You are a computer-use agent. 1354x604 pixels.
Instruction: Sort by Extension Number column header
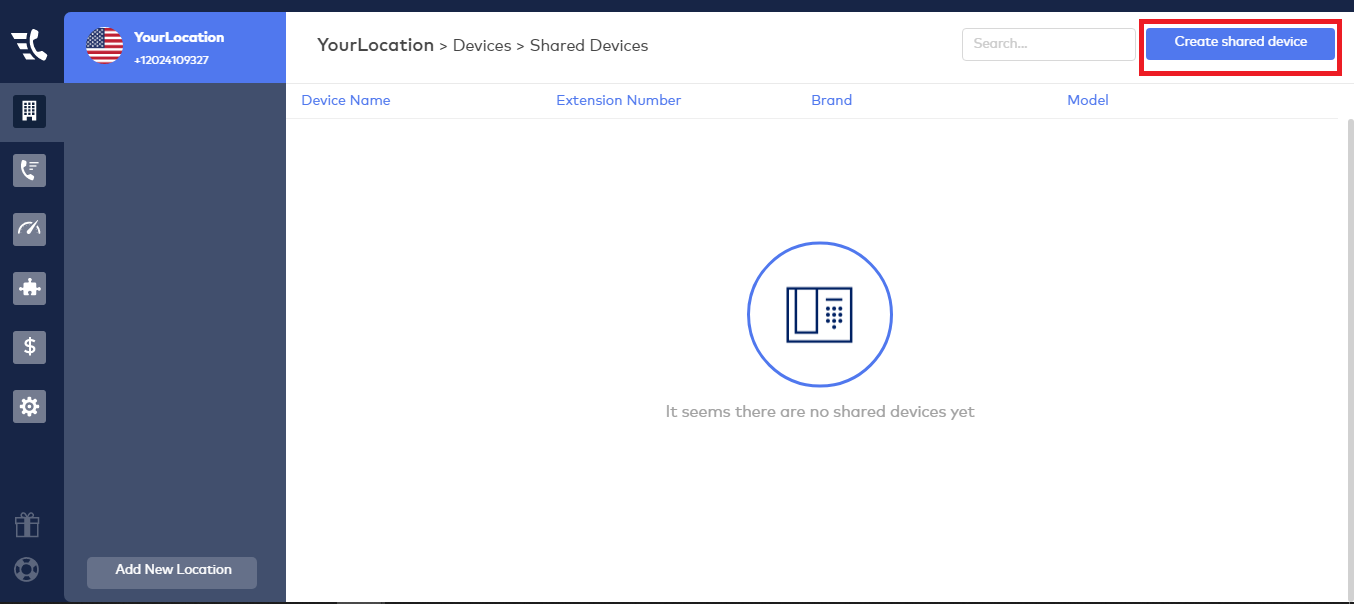click(619, 100)
